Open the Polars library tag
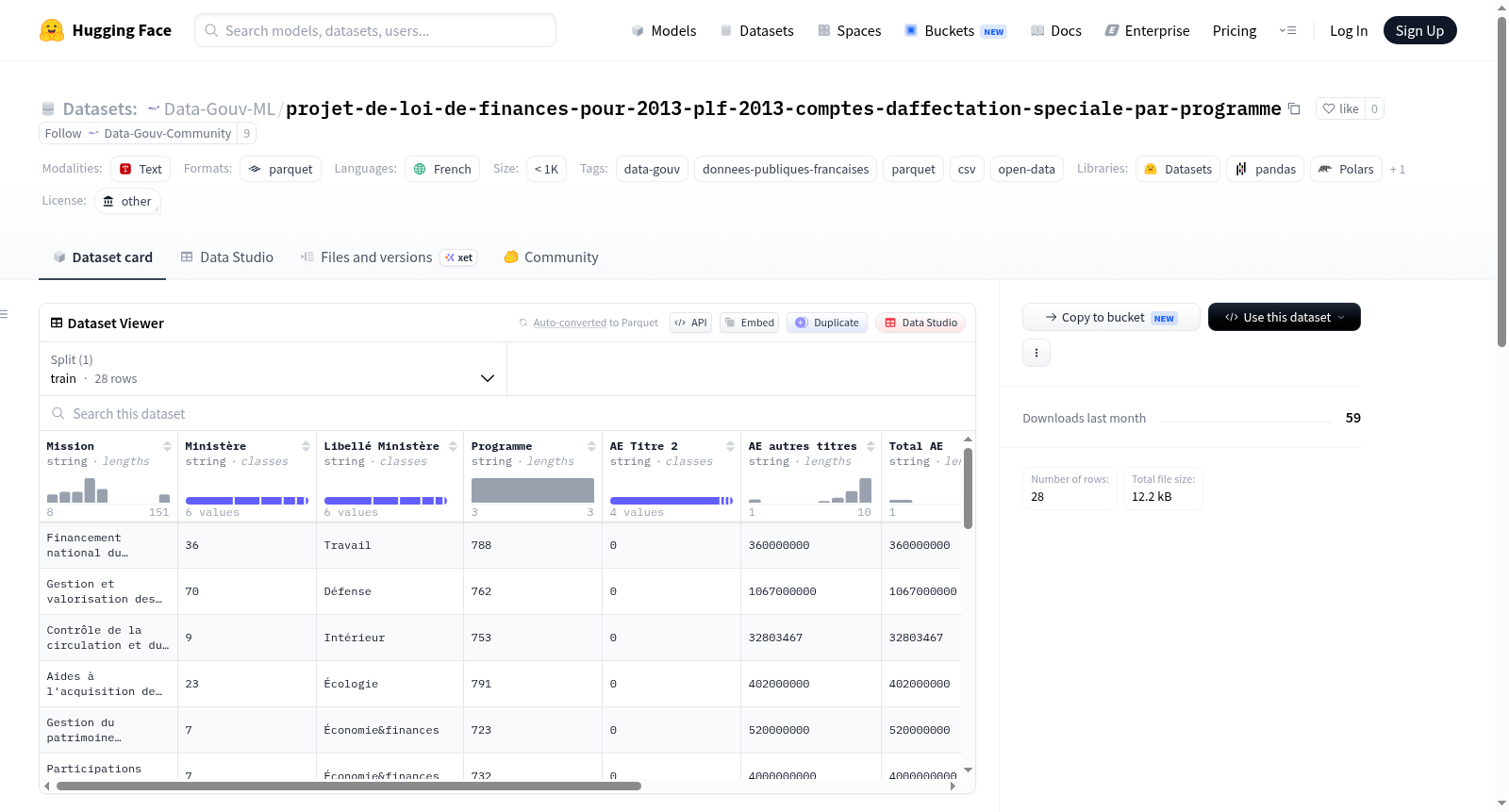Viewport: 1509px width, 812px height. 1346,169
